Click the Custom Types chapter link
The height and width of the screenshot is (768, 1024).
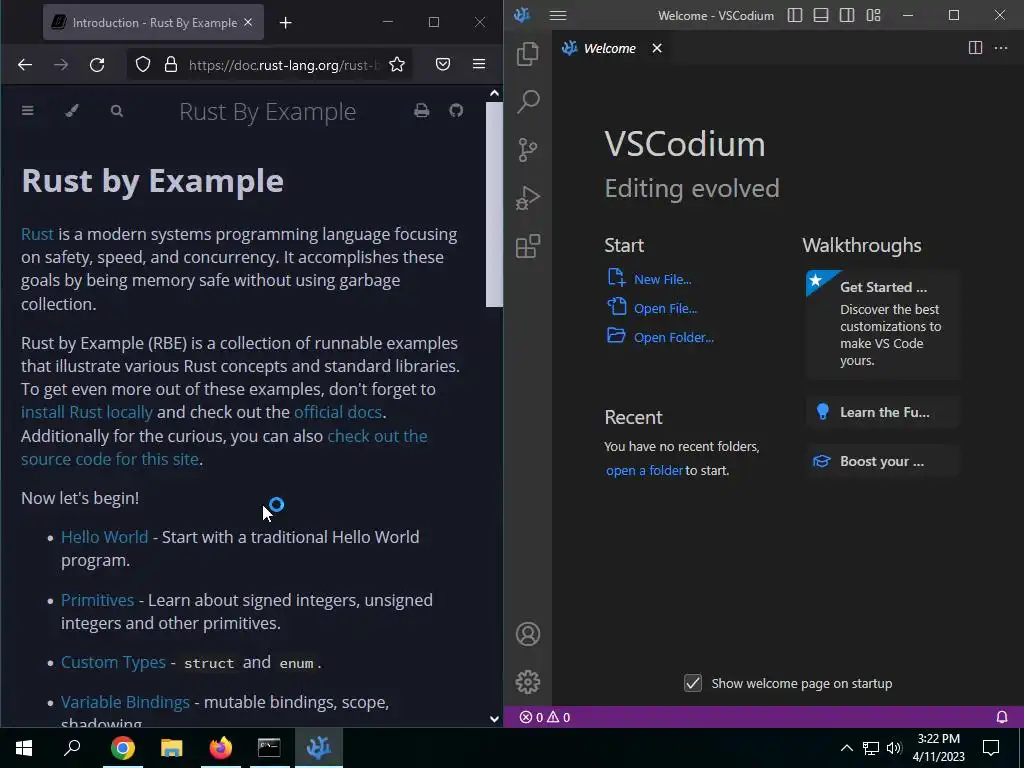(113, 662)
